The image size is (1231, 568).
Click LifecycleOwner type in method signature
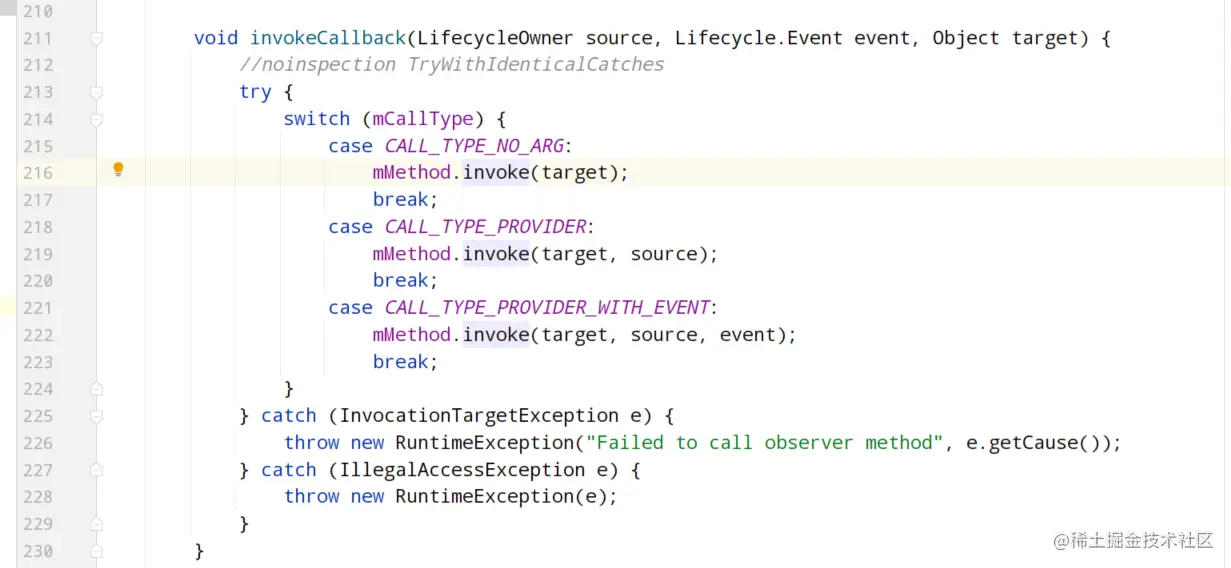pos(495,38)
